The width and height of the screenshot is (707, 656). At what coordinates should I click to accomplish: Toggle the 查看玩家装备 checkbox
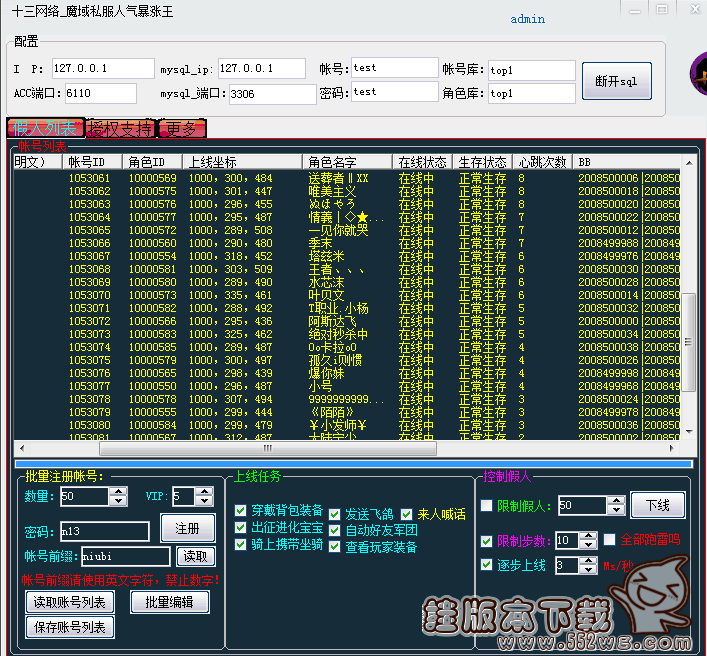[335, 547]
